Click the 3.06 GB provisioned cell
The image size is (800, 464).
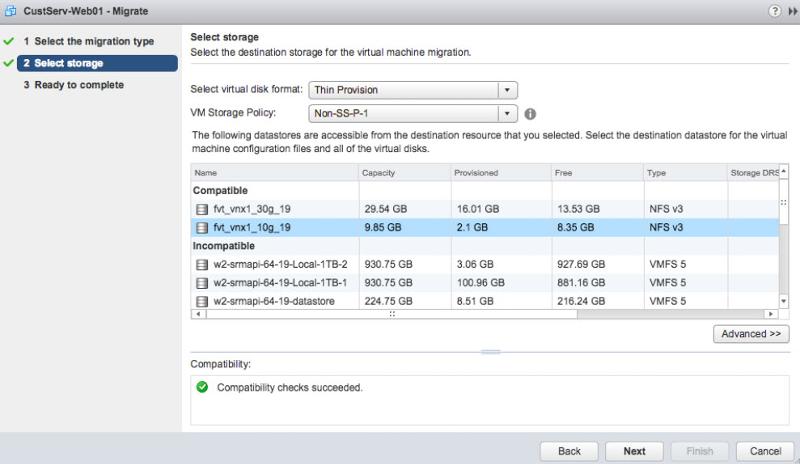[x=475, y=264]
